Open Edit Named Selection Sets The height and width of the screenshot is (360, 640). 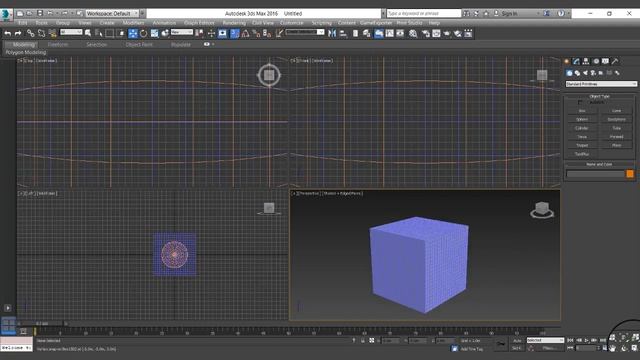pyautogui.click(x=279, y=33)
